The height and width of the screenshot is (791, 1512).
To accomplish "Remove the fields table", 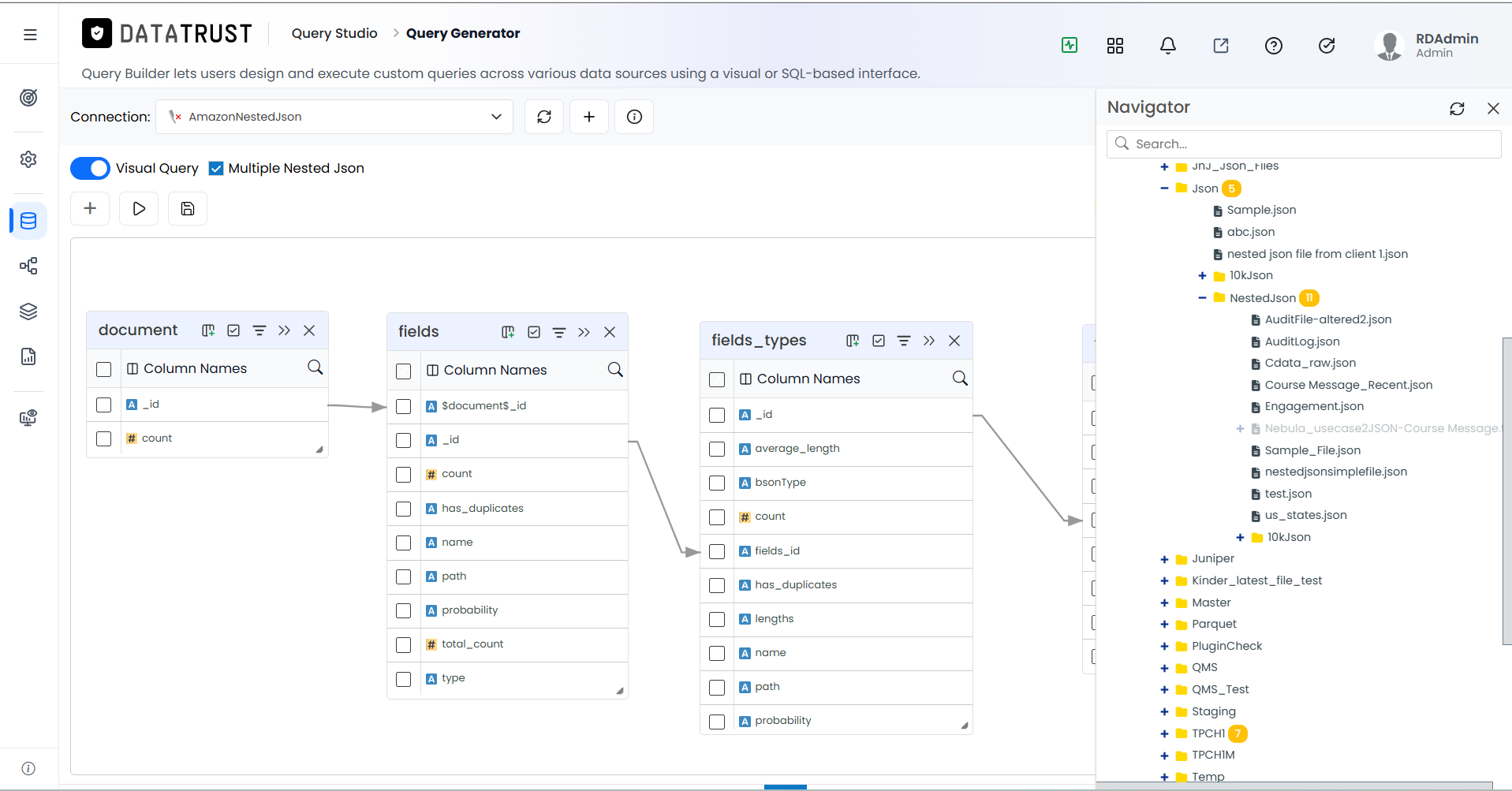I will coord(610,332).
